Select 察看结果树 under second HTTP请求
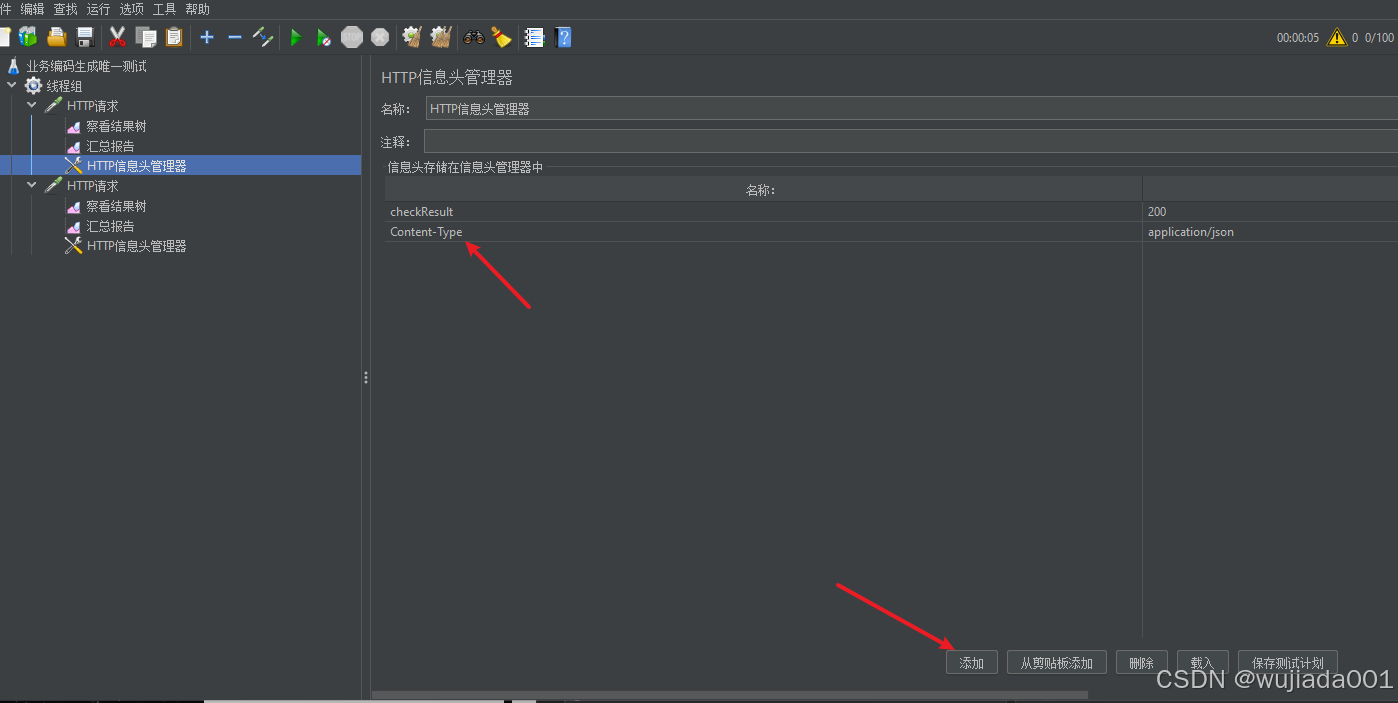The image size is (1398, 703). (116, 206)
